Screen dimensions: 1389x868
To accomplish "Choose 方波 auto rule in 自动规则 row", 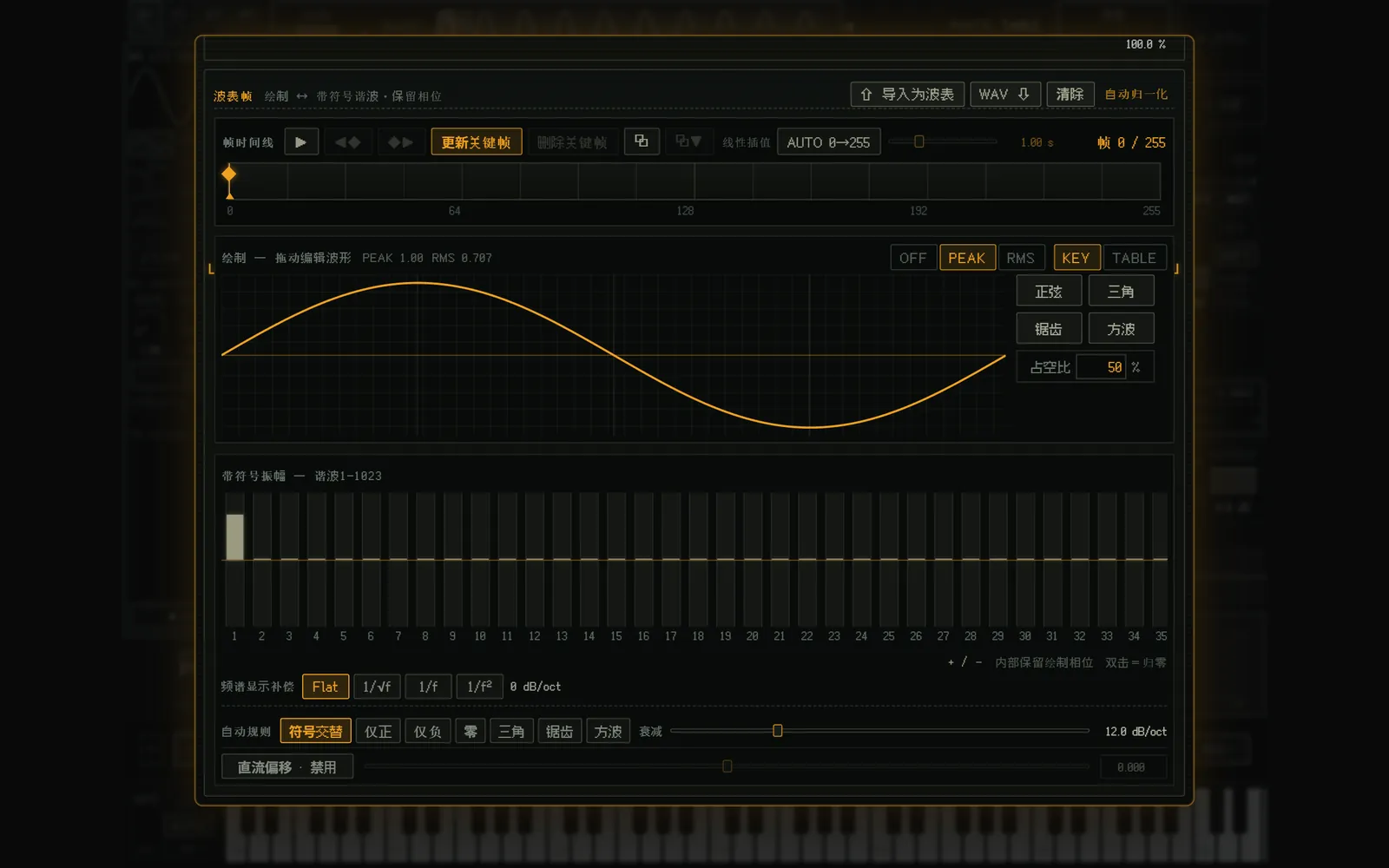I will coord(608,732).
